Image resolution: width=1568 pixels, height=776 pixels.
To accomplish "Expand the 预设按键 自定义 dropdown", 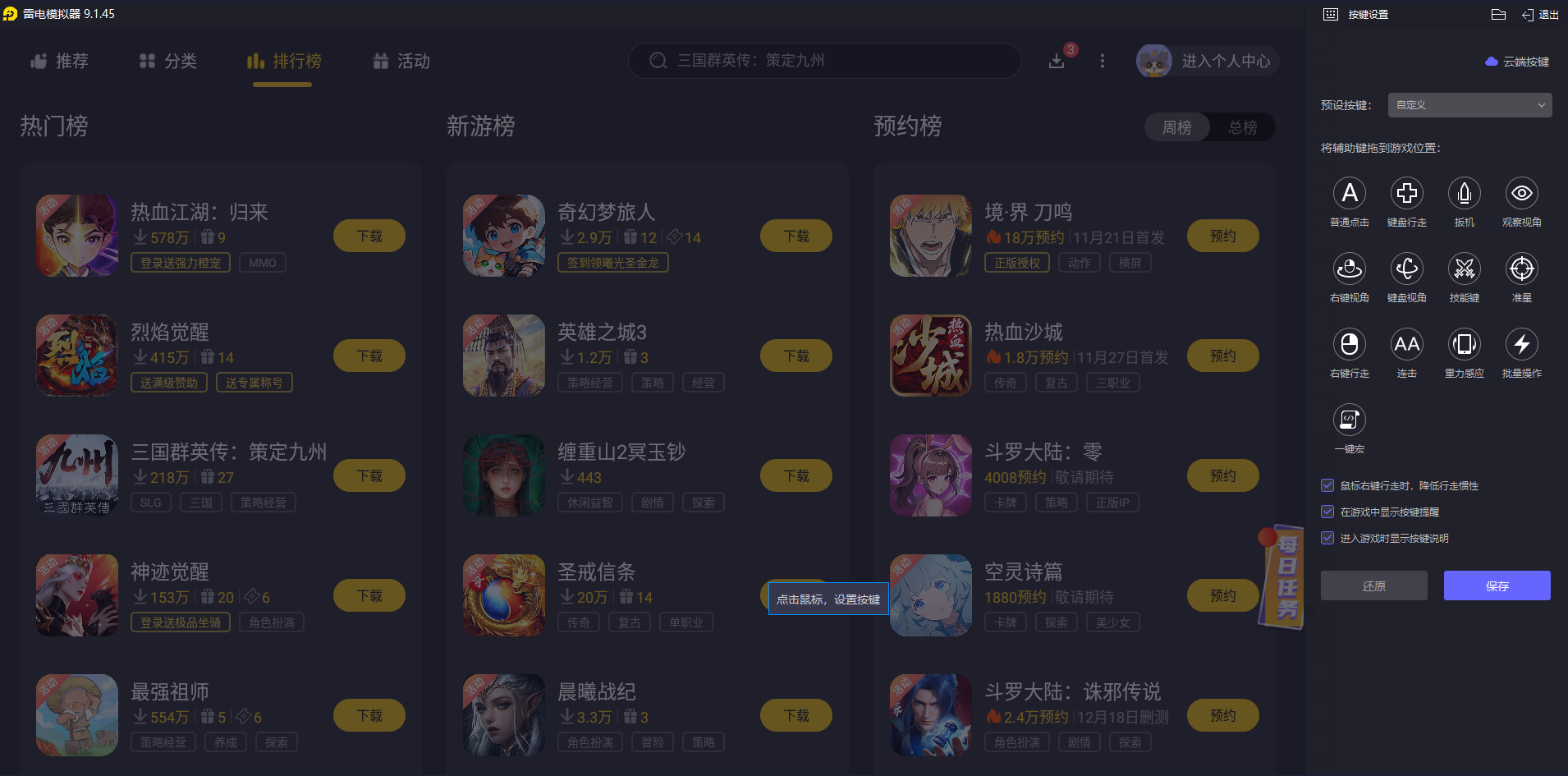I will [x=1469, y=105].
